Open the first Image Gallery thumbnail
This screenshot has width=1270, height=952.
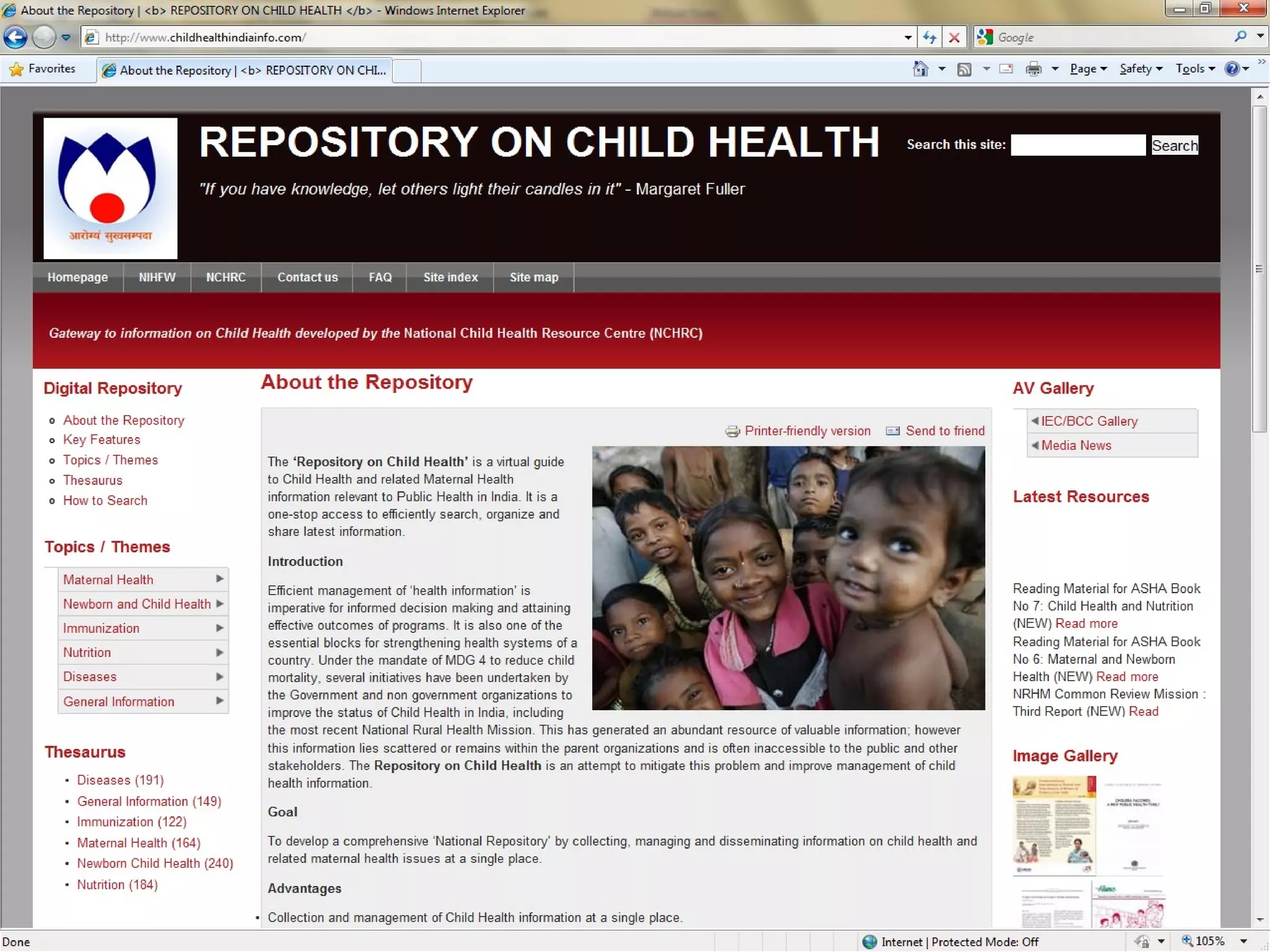coord(1054,825)
